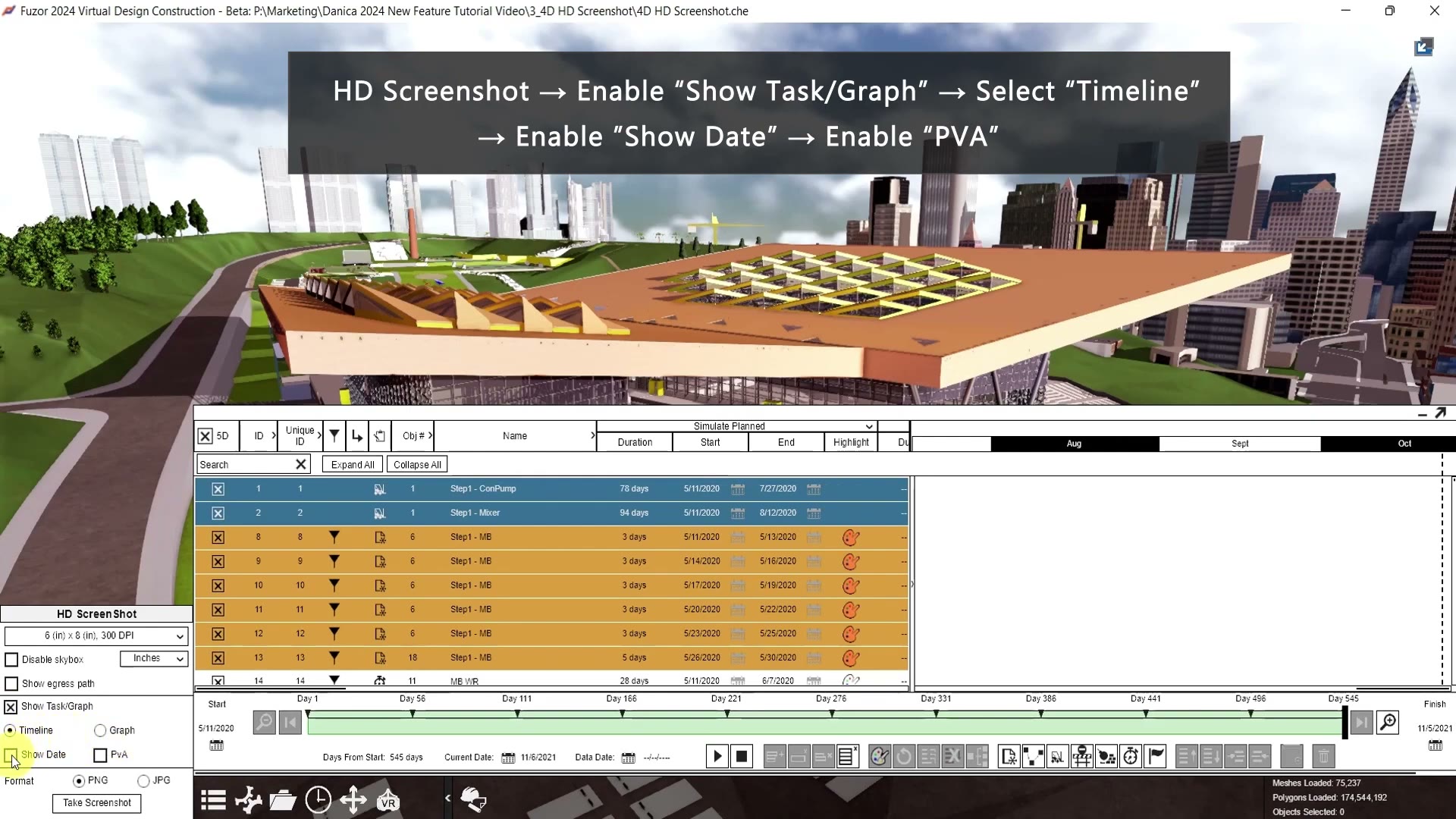Open start date calendar for Step1 - ConPump
This screenshot has width=1456, height=819.
click(x=738, y=489)
